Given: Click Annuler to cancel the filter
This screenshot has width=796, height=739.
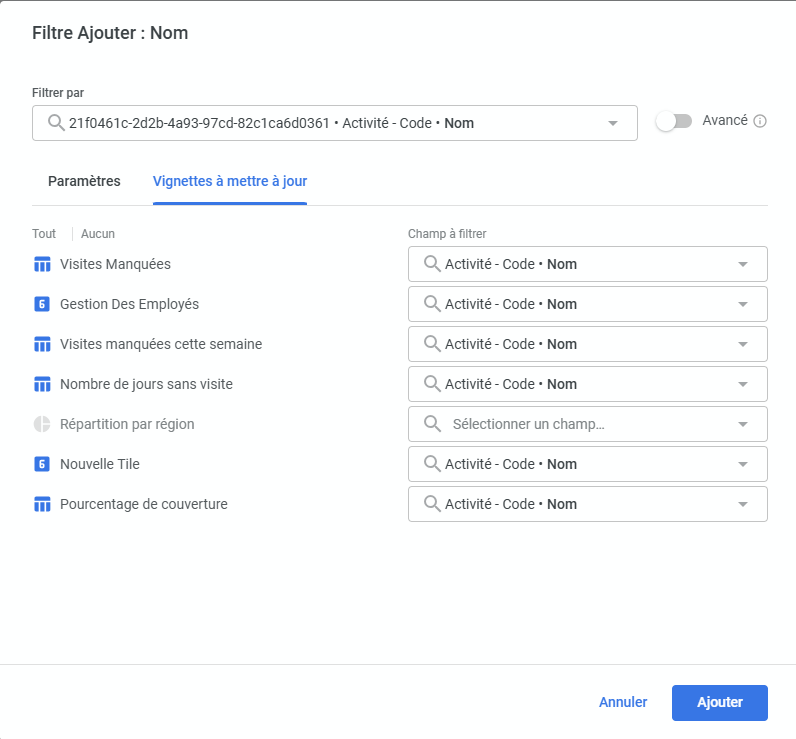Looking at the screenshot, I should 623,702.
